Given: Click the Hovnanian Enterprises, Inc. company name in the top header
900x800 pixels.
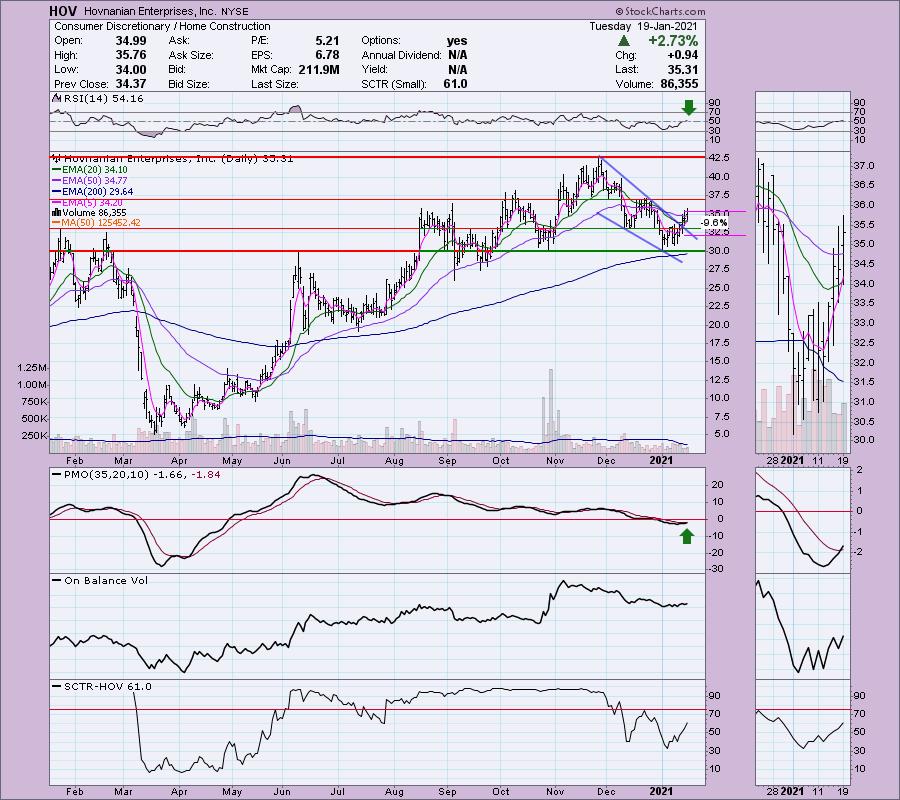Looking at the screenshot, I should (148, 11).
